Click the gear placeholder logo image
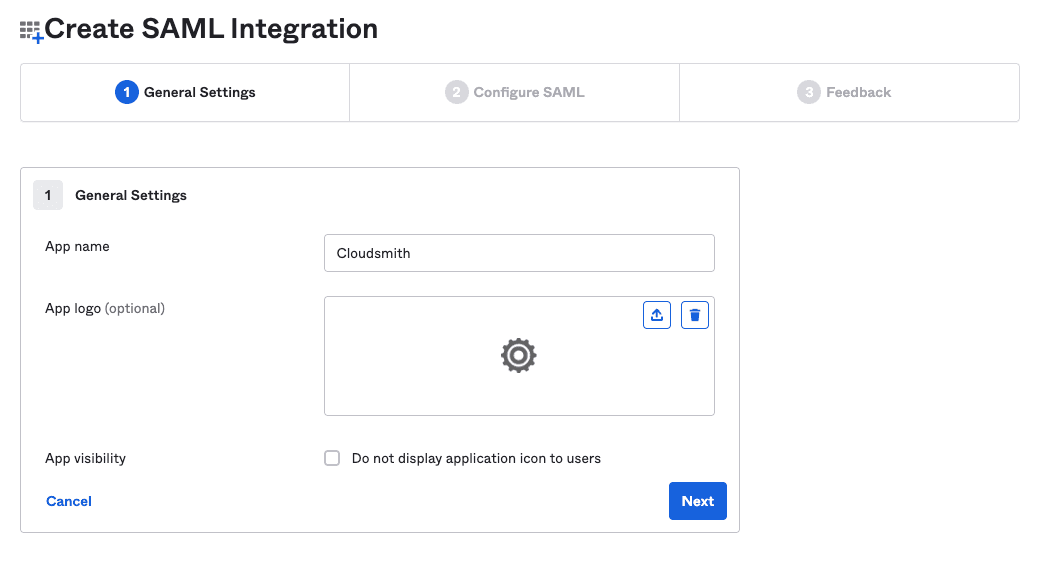Screen dimensions: 1043x564 coord(518,356)
